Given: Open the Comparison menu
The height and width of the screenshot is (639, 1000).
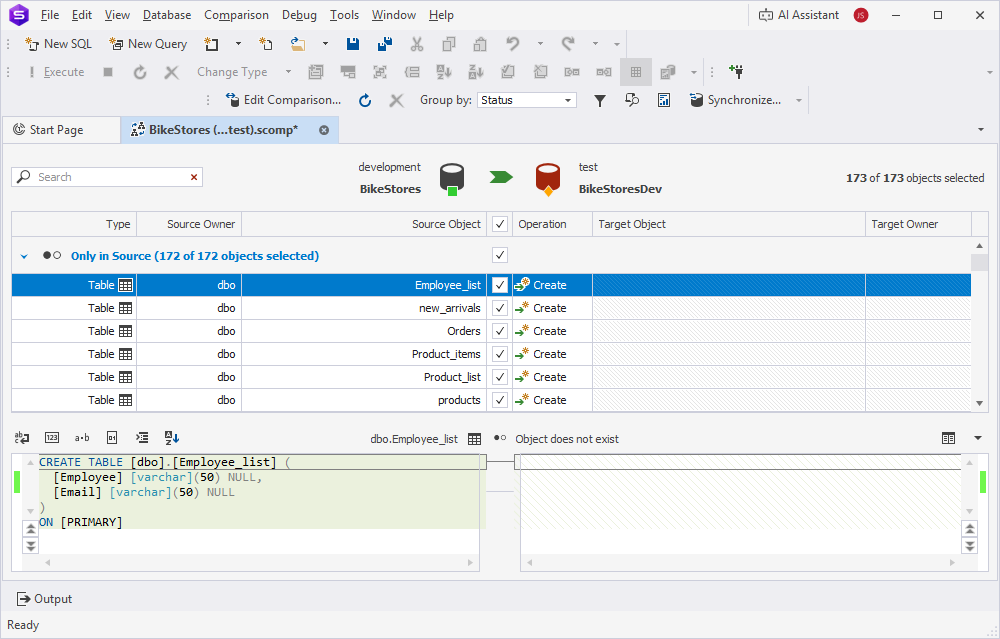Looking at the screenshot, I should pyautogui.click(x=236, y=14).
